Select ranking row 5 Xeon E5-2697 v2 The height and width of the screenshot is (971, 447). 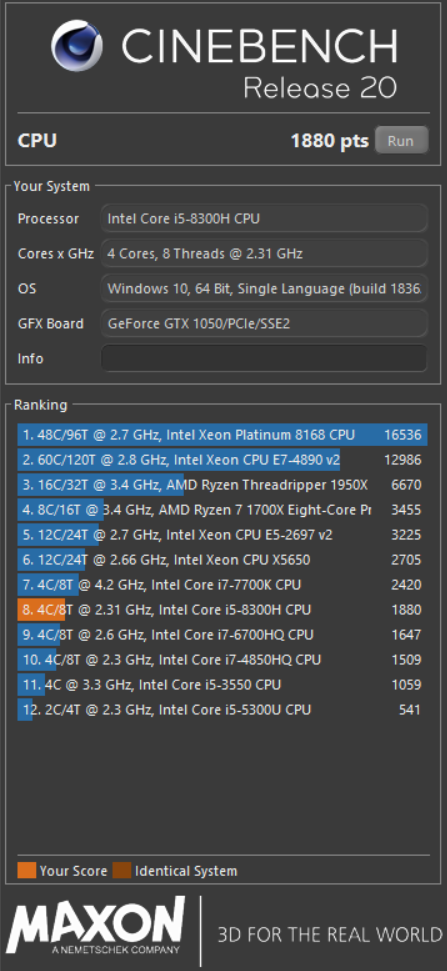(x=222, y=534)
